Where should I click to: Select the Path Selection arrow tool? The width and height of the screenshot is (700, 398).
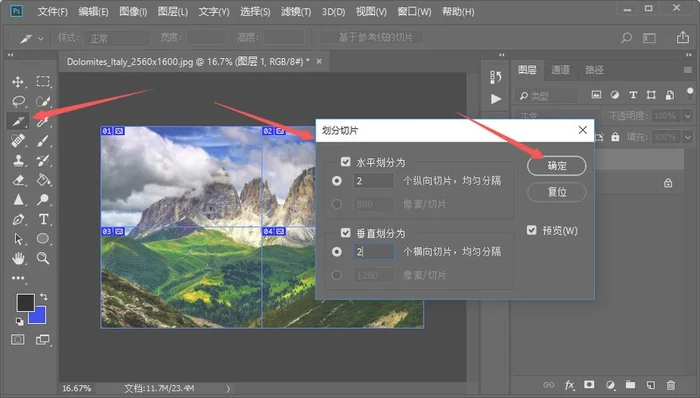click(18, 239)
